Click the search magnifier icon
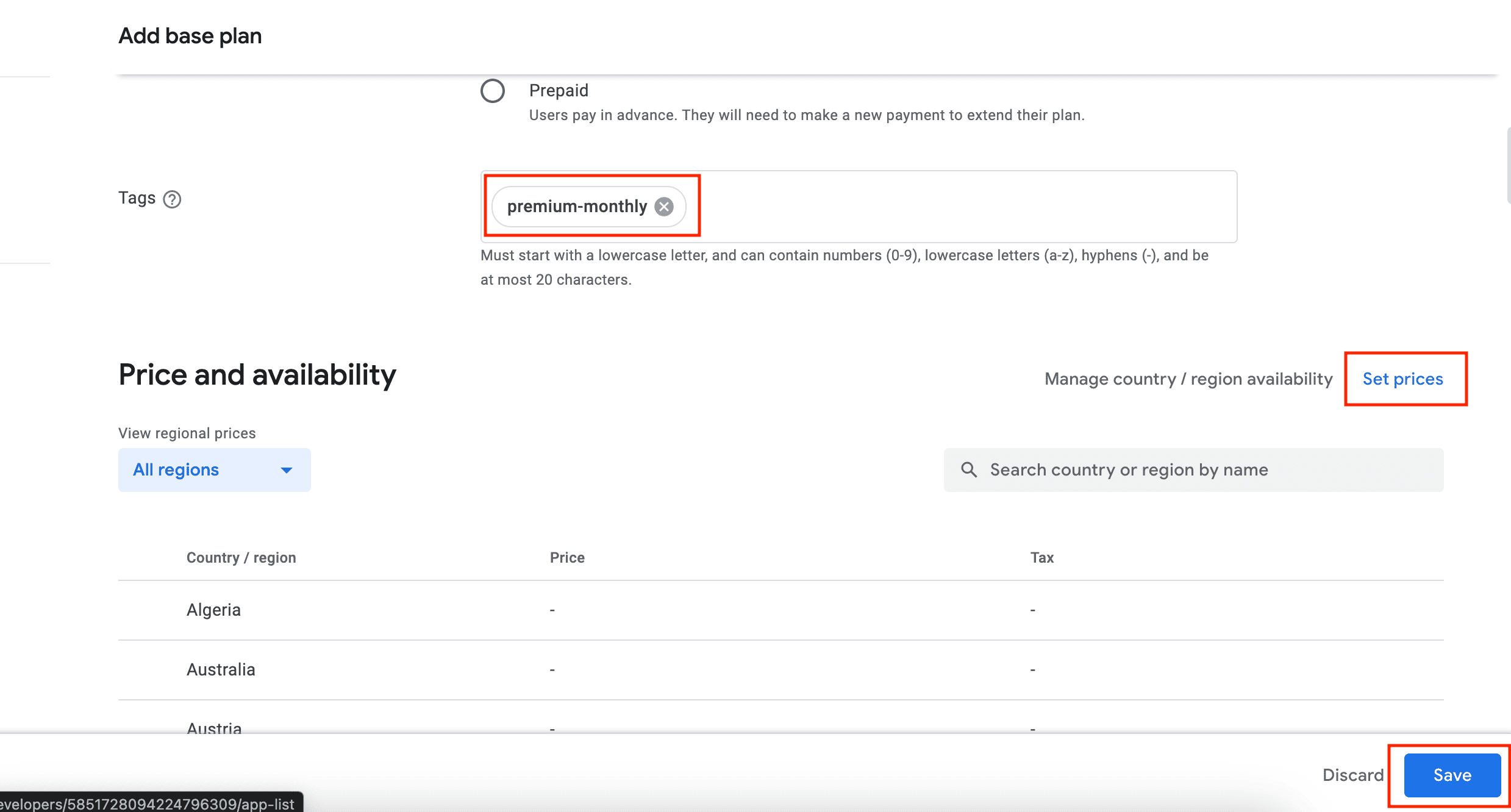The height and width of the screenshot is (812, 1511). click(968, 469)
